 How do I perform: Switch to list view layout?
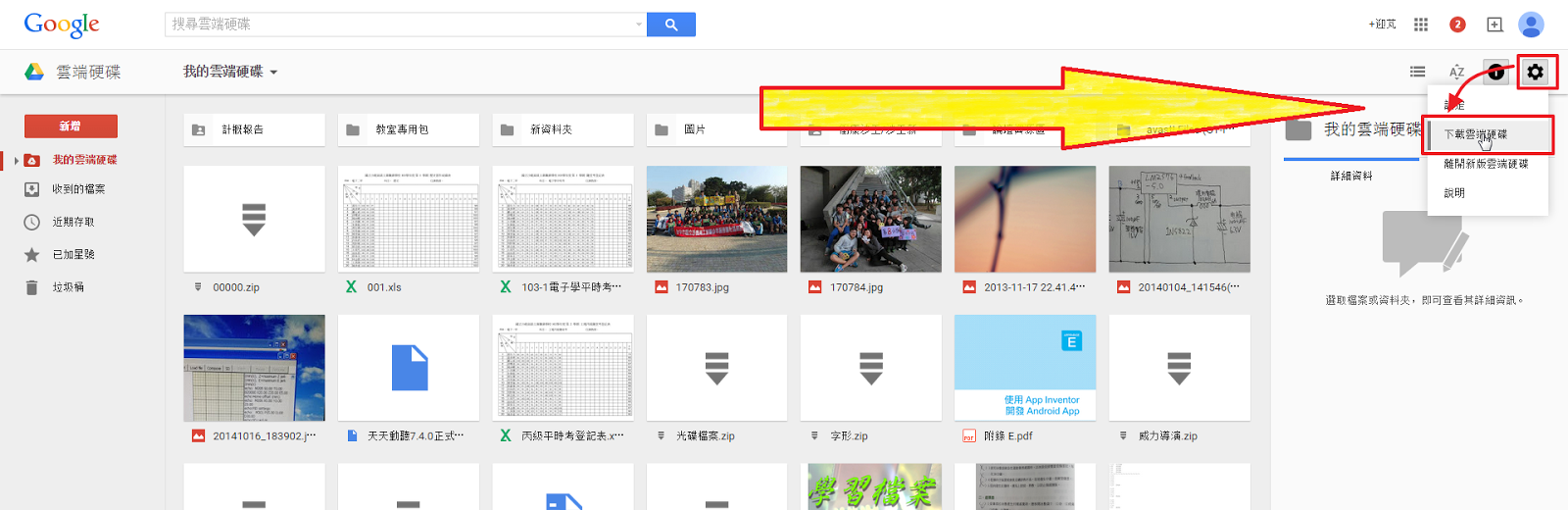[x=1417, y=72]
